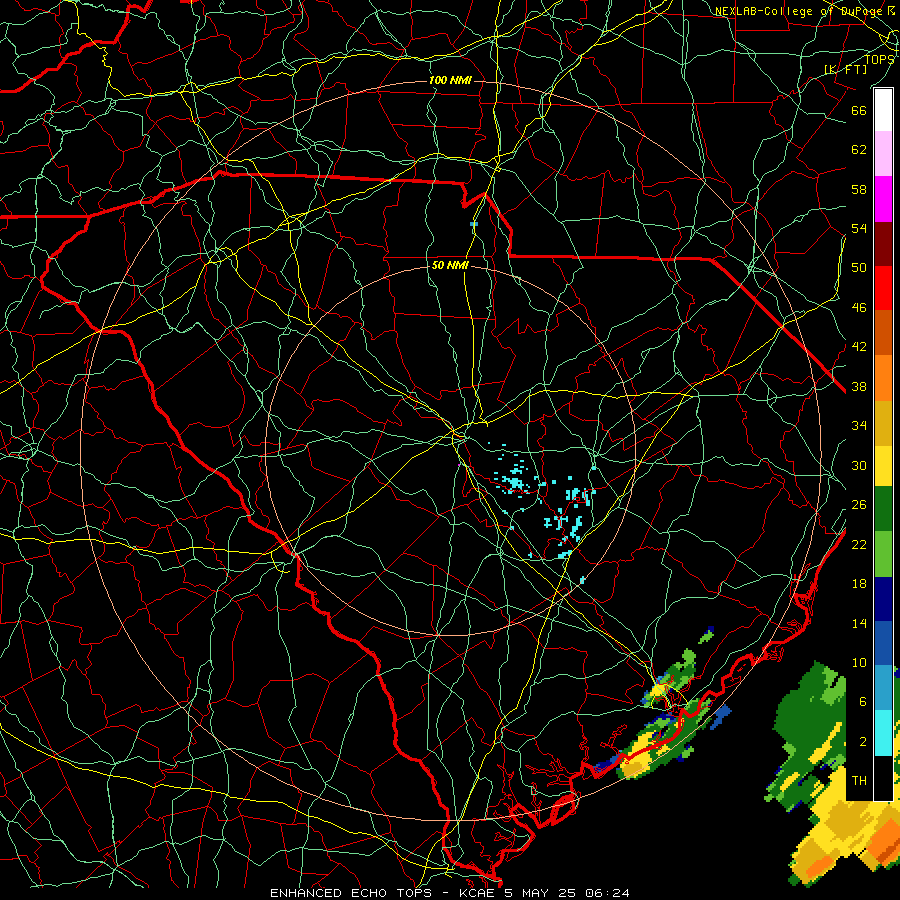Image resolution: width=900 pixels, height=900 pixels.
Task: Click legend value "50"
Action: coord(859,268)
